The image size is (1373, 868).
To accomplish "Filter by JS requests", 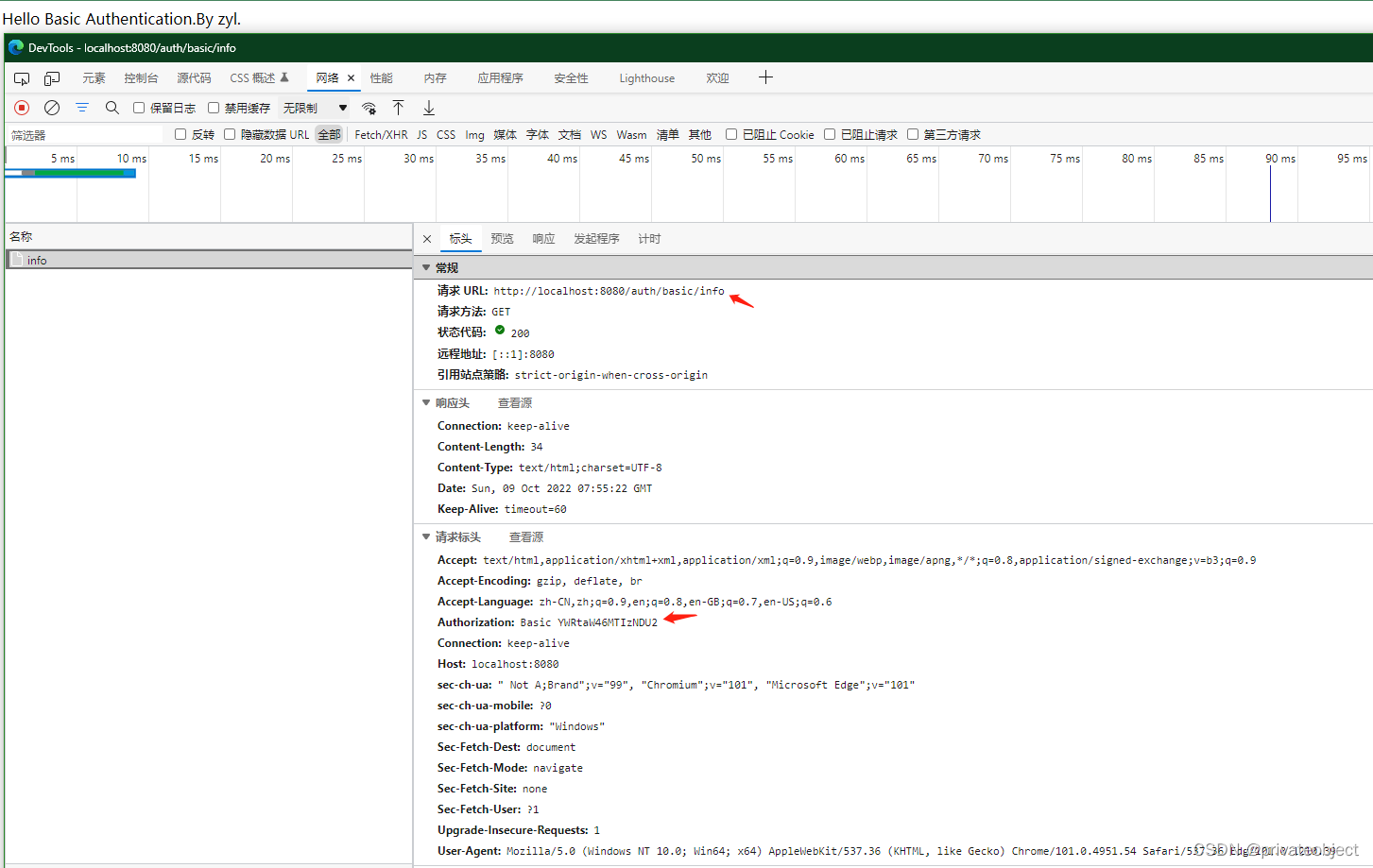I will click(421, 135).
